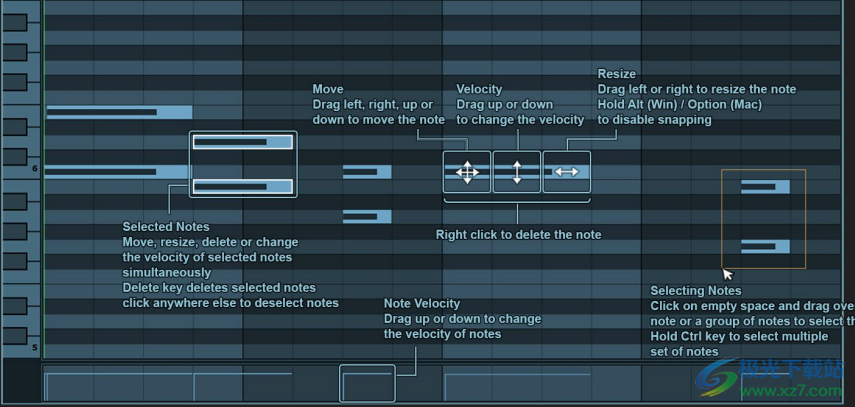Click the Selecting Notes help heading
This screenshot has width=855, height=407.
click(696, 291)
